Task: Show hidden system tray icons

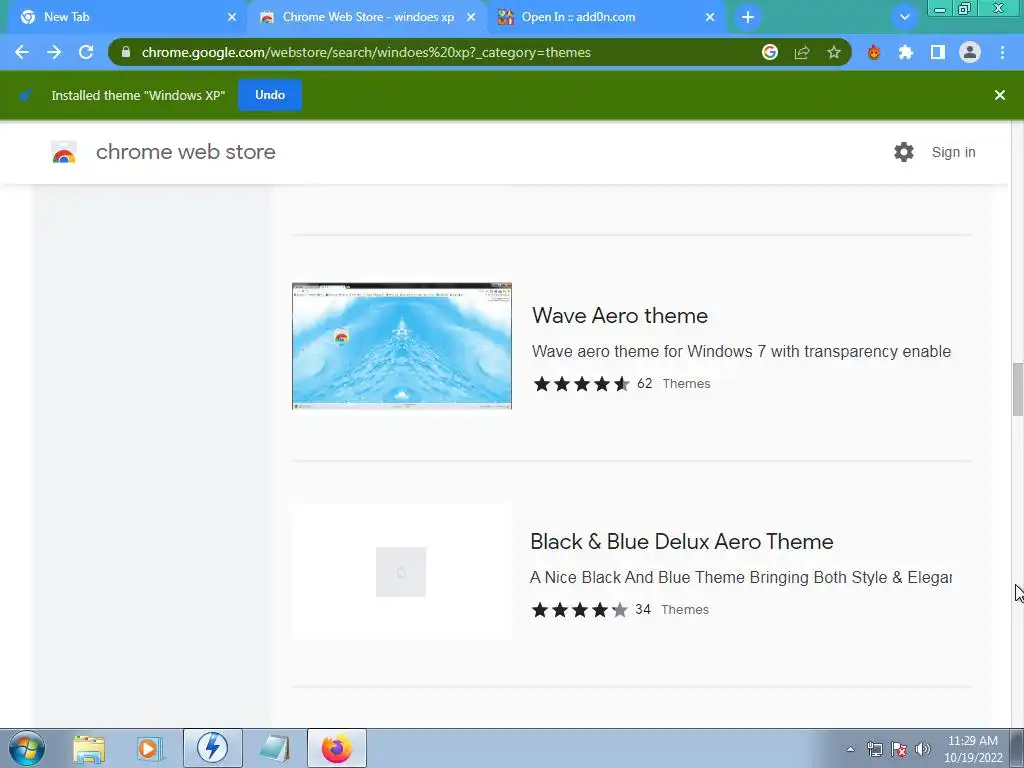Action: point(850,749)
